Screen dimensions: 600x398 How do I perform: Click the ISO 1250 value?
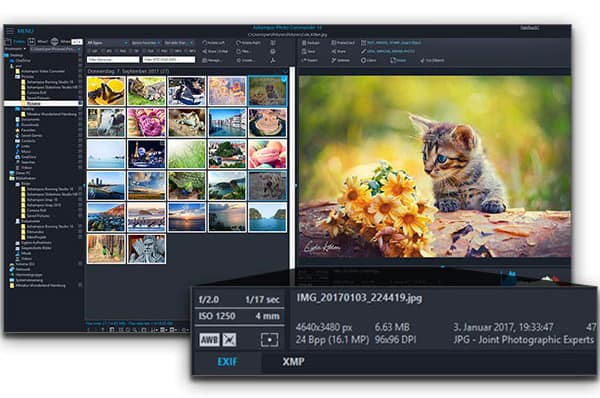pyautogui.click(x=217, y=316)
